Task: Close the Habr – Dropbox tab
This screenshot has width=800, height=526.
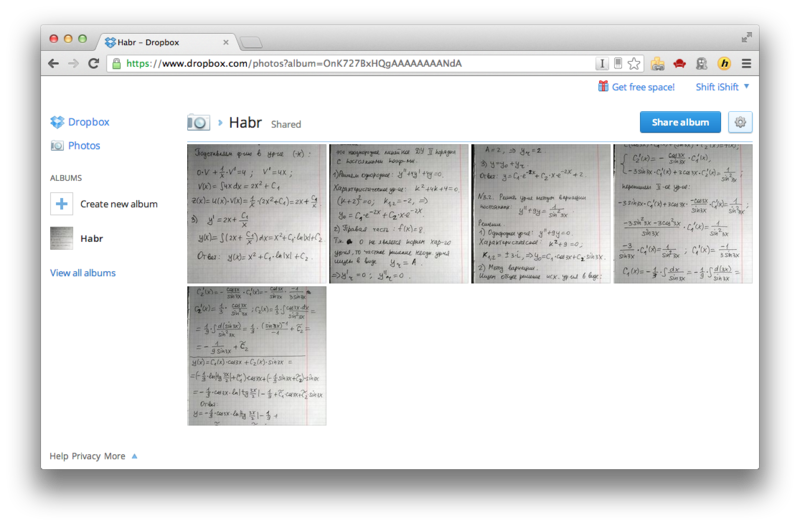Action: (x=226, y=42)
